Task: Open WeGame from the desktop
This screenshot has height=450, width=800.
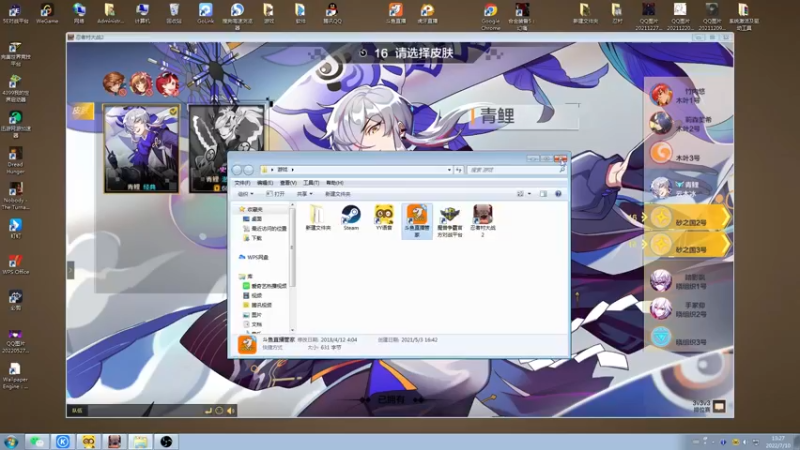Action: [47, 14]
